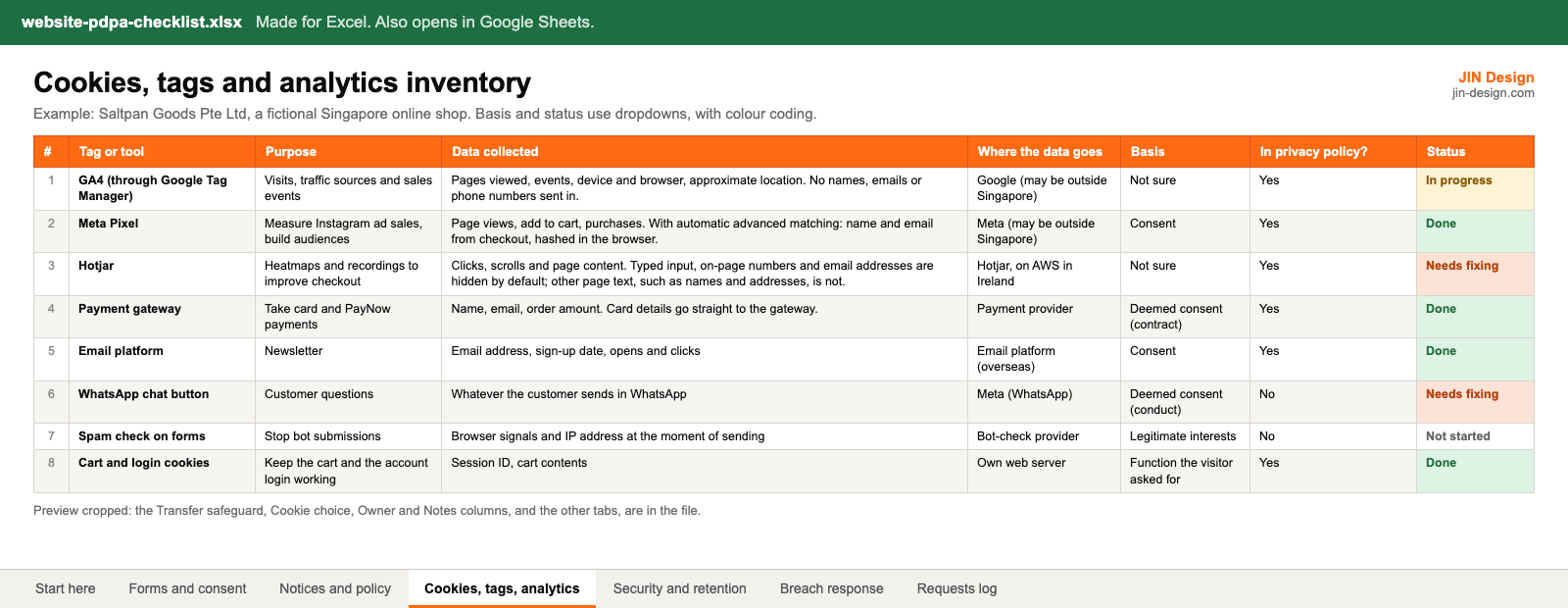This screenshot has width=1568, height=608.
Task: Click the WhatsApp chat button cell
Action: [x=162, y=402]
